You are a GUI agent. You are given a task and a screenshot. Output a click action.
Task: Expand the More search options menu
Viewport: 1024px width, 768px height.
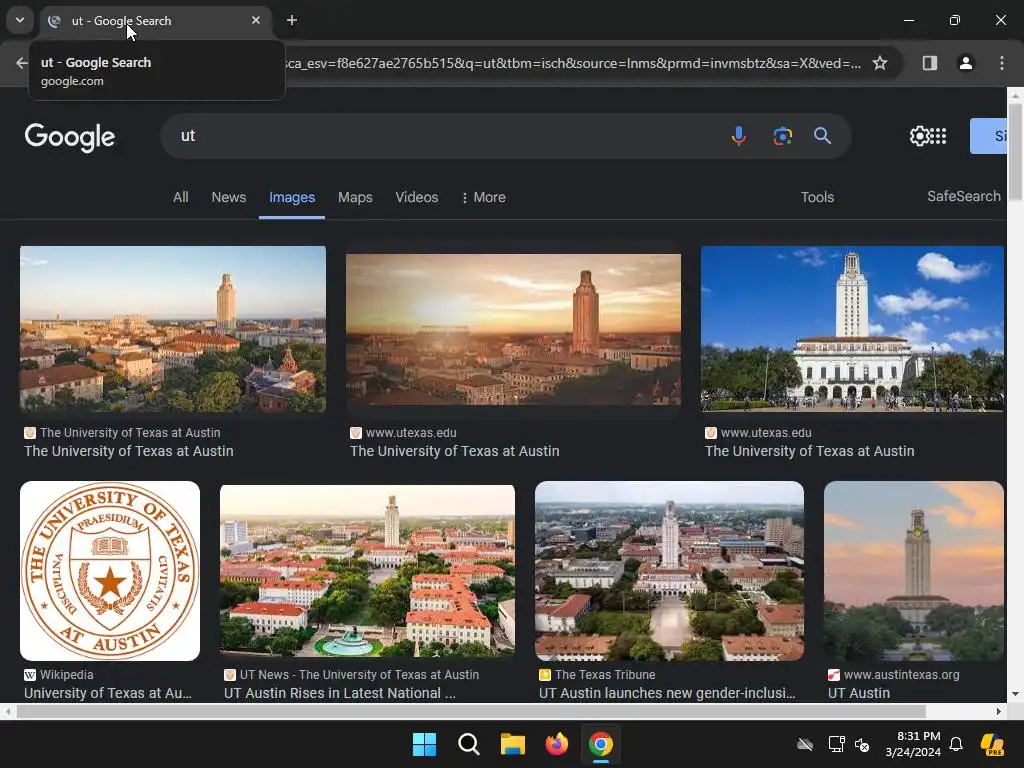coord(484,197)
